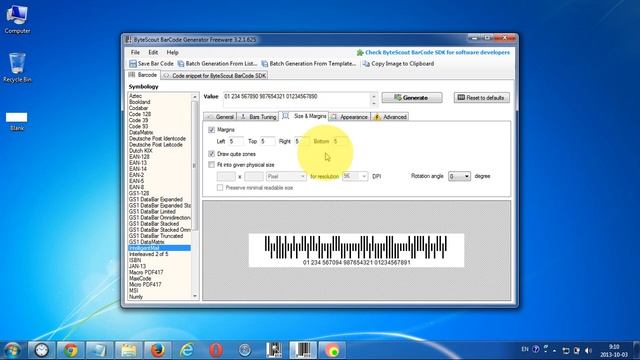The width and height of the screenshot is (640, 360).
Task: Click Reset to defaults button
Action: pyautogui.click(x=482, y=98)
